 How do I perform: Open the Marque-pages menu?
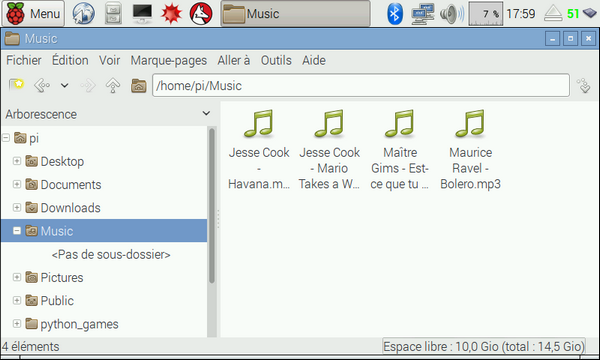click(169, 60)
